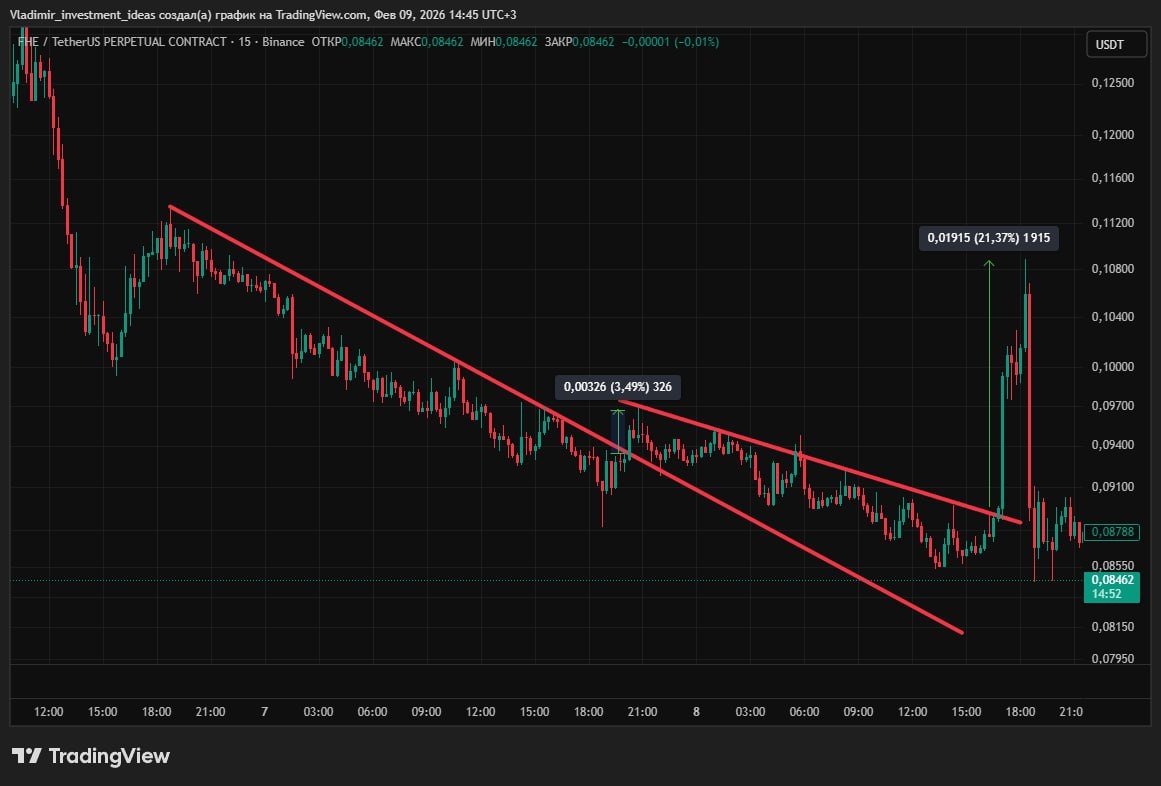Select the ЗАКР close value 0,08462

(x=593, y=41)
